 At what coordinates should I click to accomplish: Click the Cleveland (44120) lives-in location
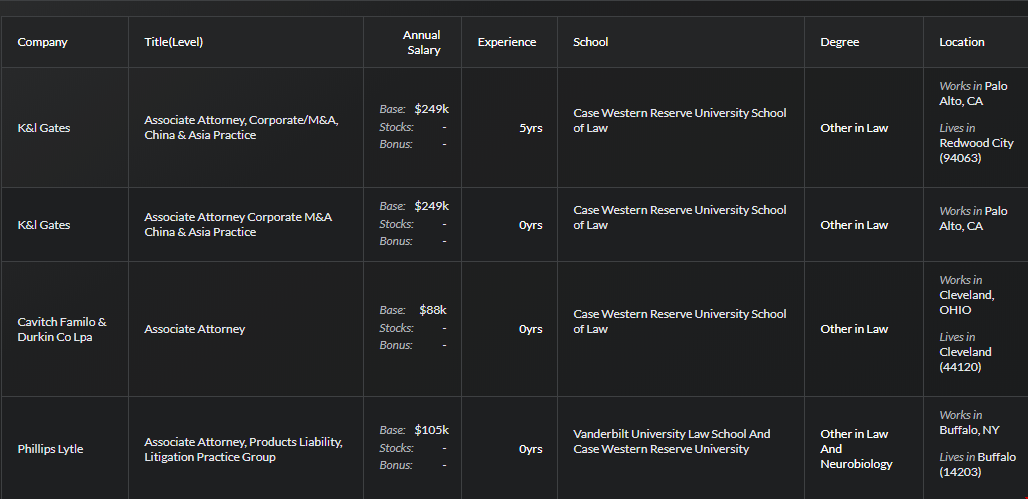pyautogui.click(x=965, y=359)
